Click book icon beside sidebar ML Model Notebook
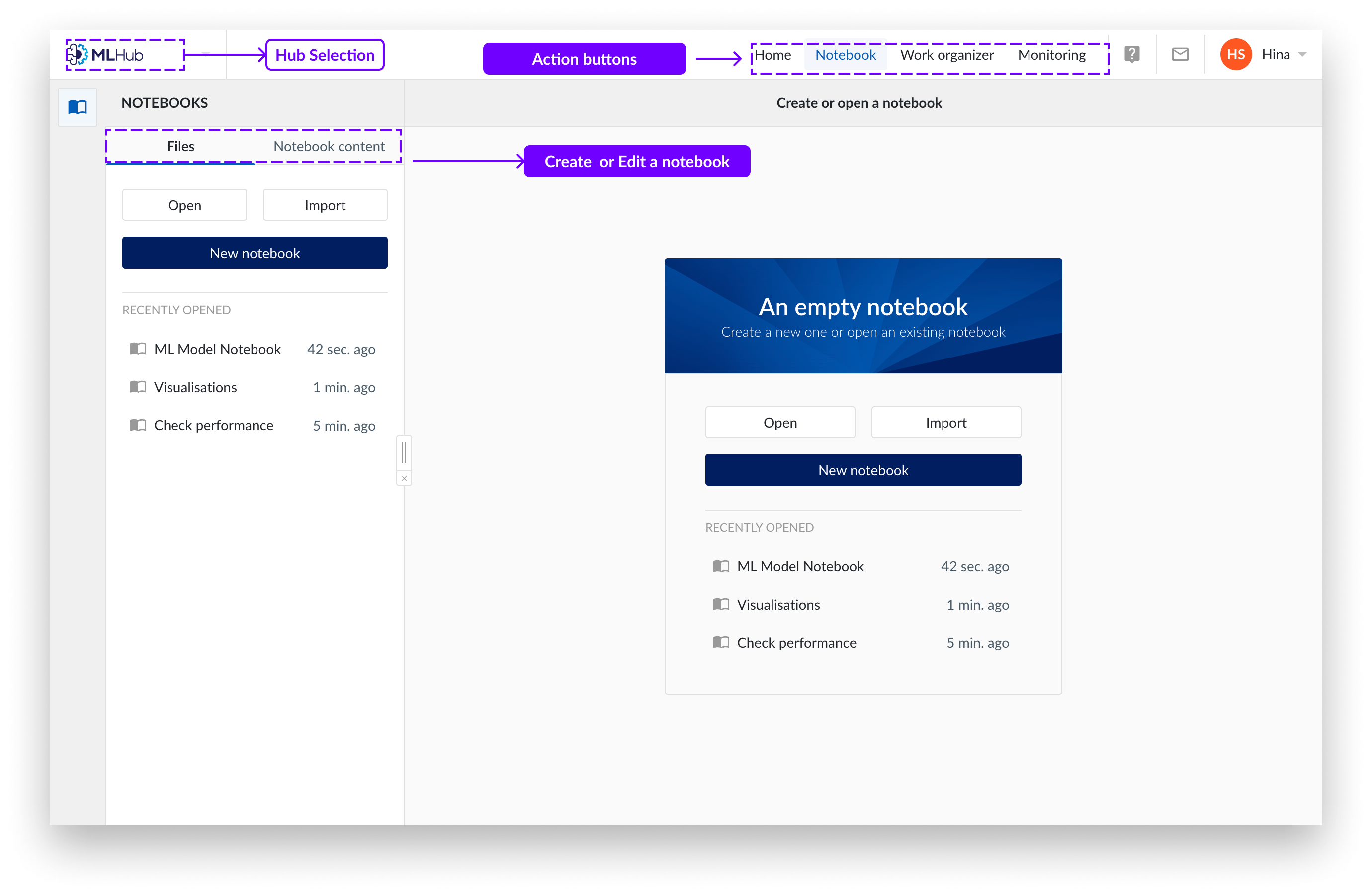The width and height of the screenshot is (1372, 895). click(138, 349)
